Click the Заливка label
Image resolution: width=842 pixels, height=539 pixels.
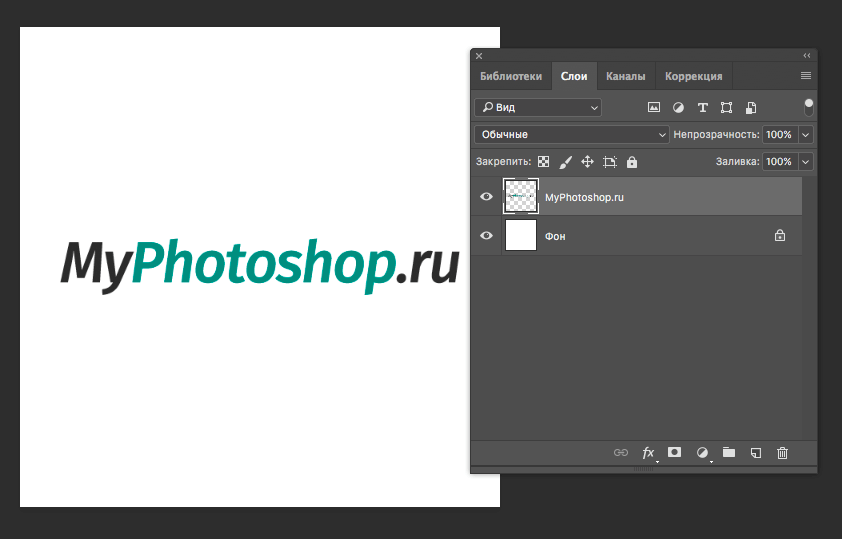click(x=738, y=162)
